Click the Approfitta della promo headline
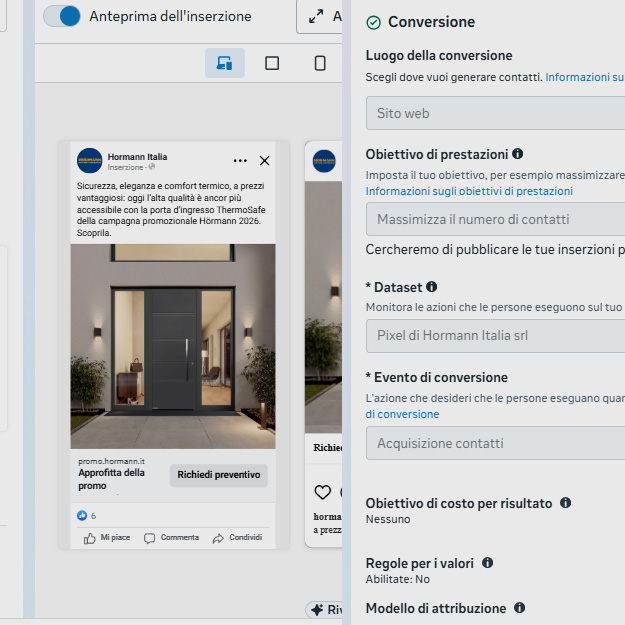625x625 pixels. 112,479
